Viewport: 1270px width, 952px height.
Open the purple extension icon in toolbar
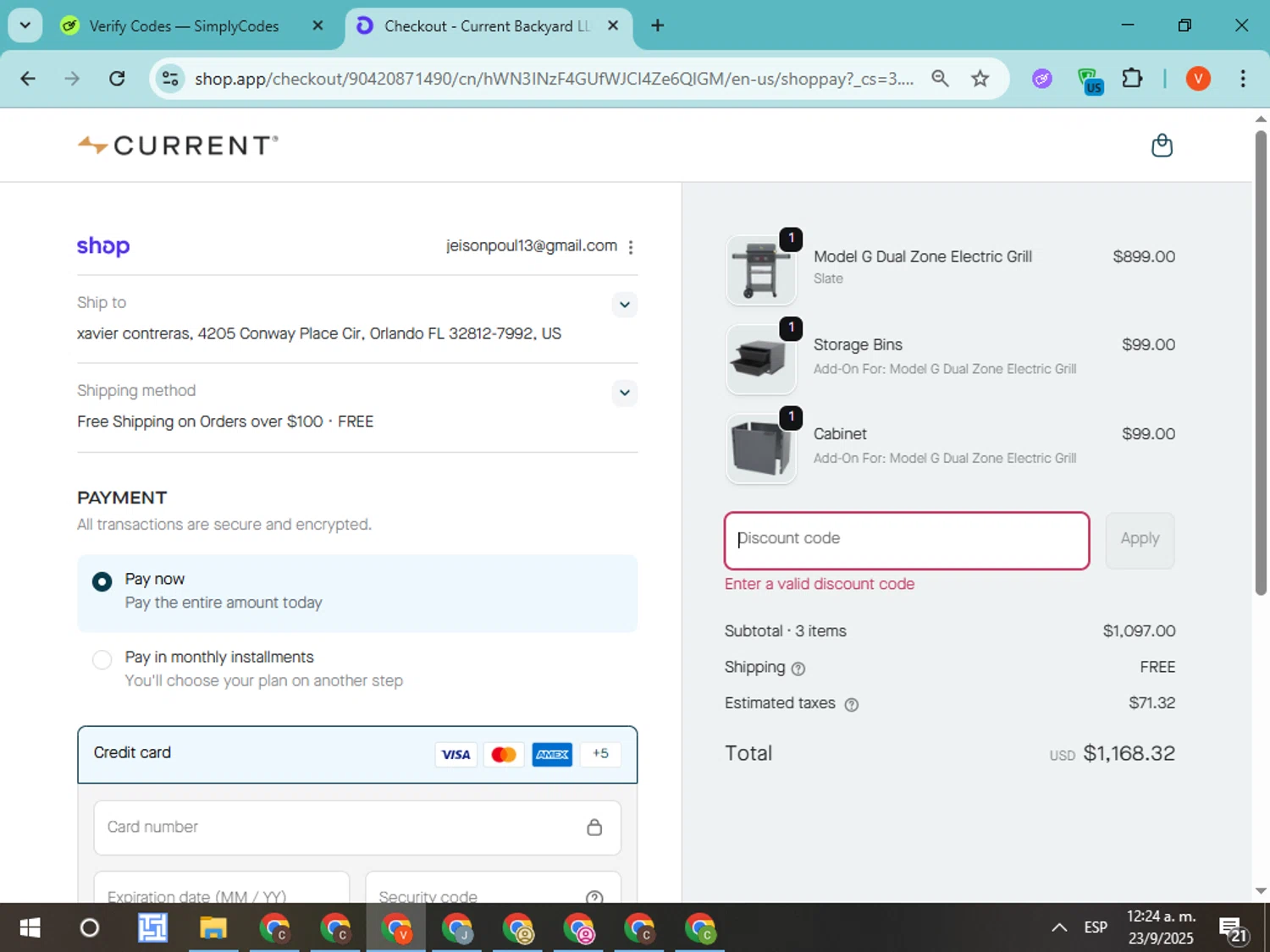tap(1042, 79)
